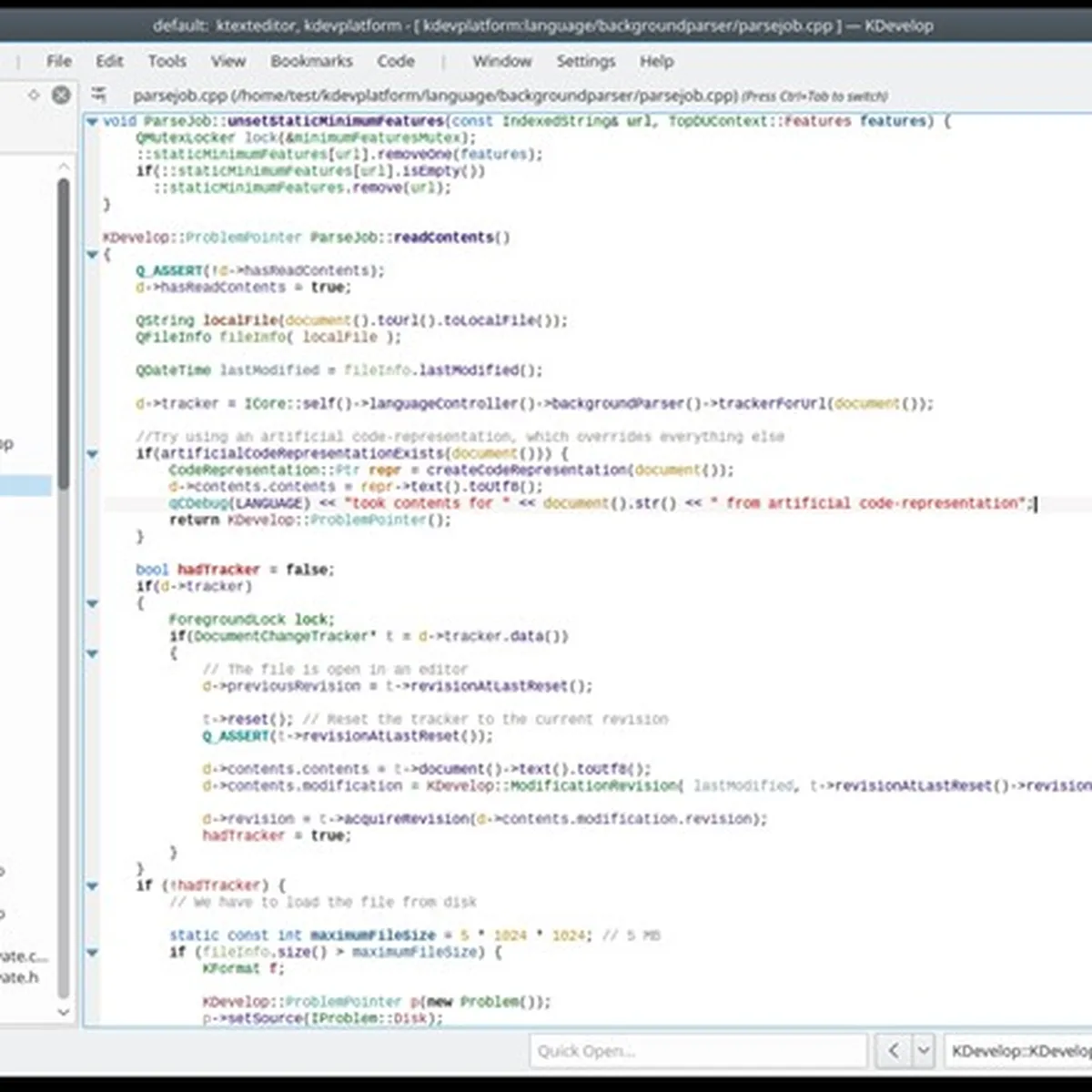
Task: Click the 'KDevelop::ProblemPointer p(new Problem());' line
Action: click(x=377, y=1002)
